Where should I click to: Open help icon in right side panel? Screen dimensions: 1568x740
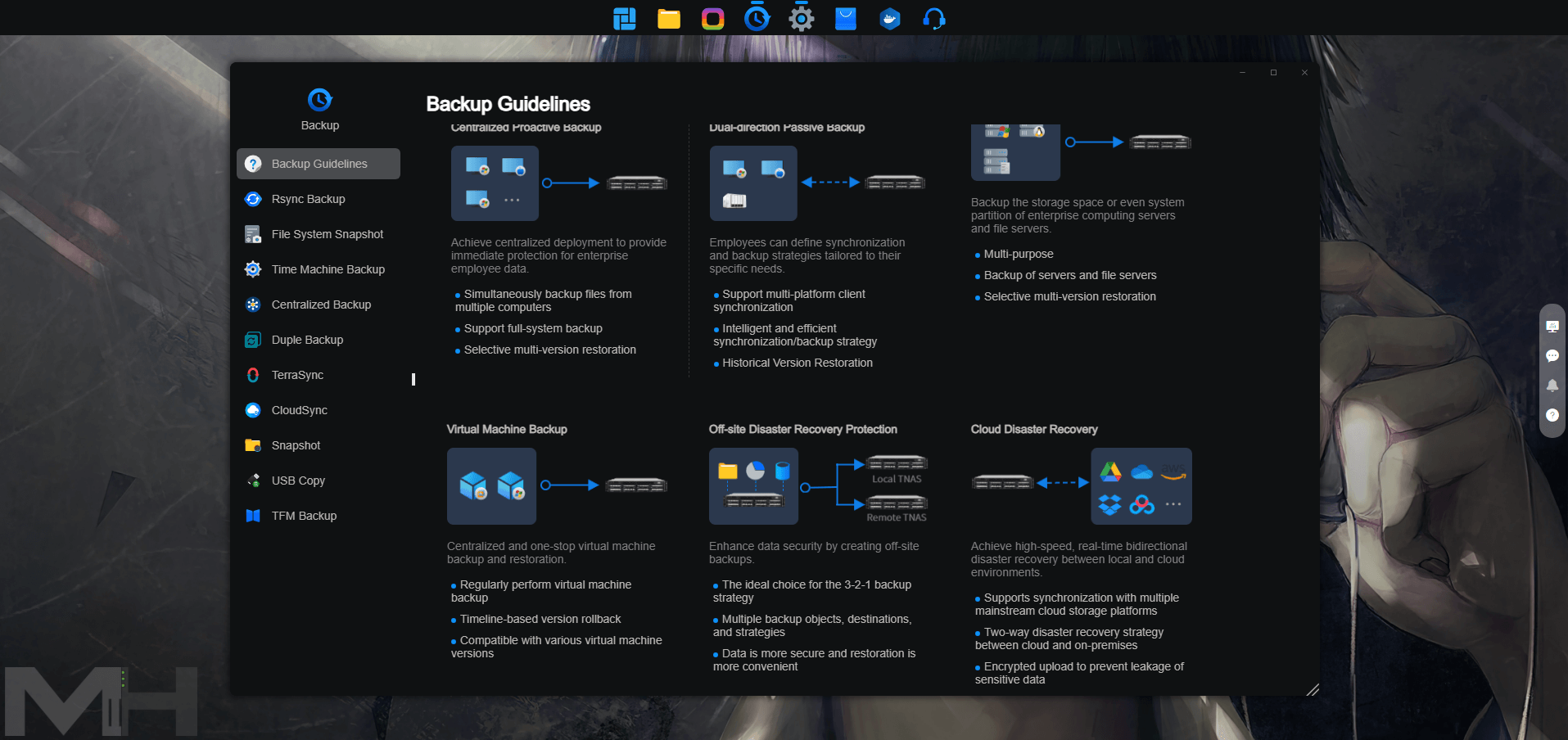(1552, 415)
